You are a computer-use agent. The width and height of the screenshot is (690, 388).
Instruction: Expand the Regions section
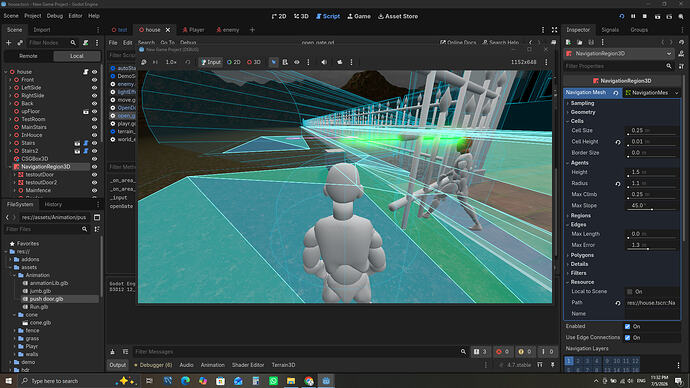click(x=580, y=216)
